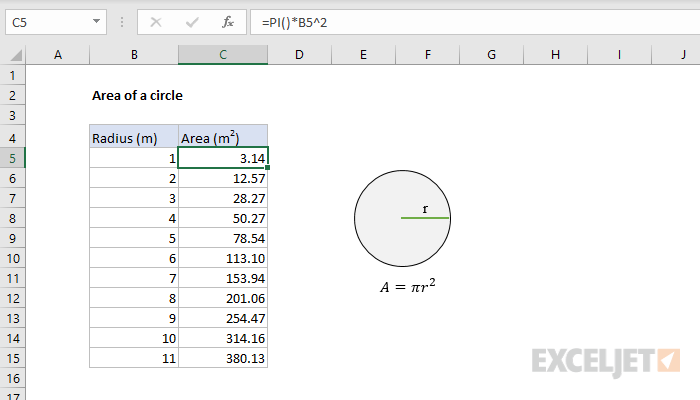The width and height of the screenshot is (700, 400).
Task: Select column H header
Action: (x=555, y=55)
